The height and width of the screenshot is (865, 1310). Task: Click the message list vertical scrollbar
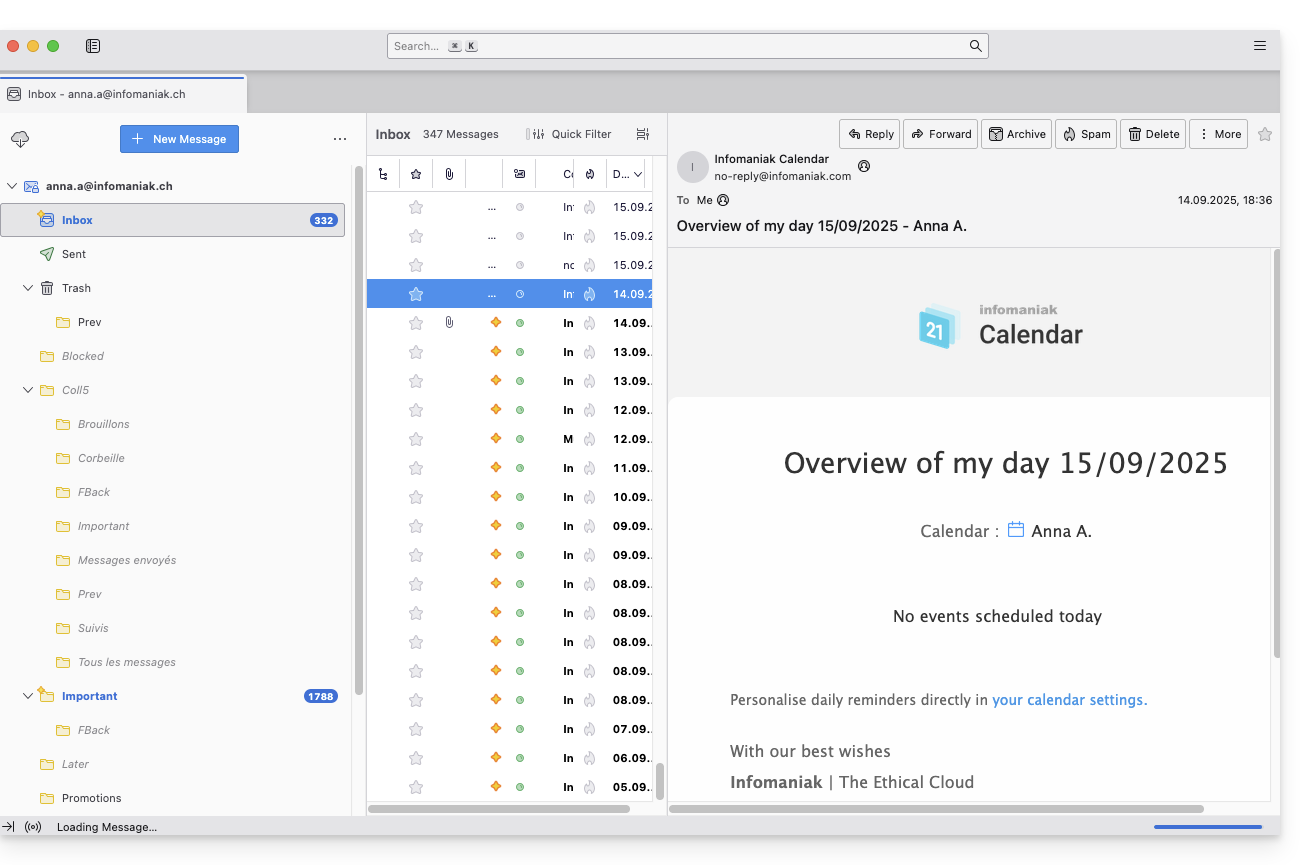pyautogui.click(x=660, y=780)
